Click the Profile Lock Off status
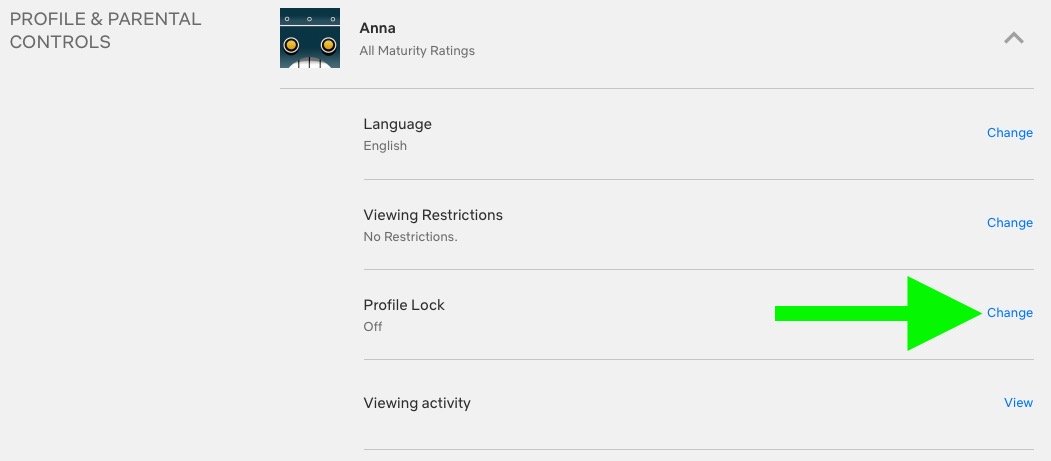Screen dimensions: 1051x461 [373, 327]
